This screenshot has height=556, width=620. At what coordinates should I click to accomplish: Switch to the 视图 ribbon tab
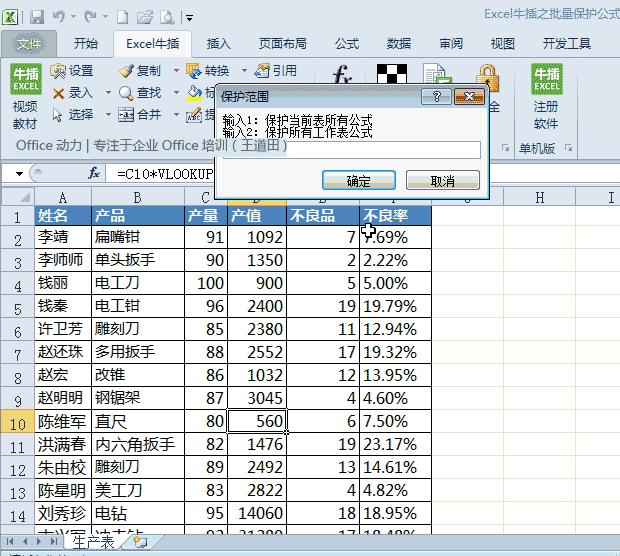[503, 43]
